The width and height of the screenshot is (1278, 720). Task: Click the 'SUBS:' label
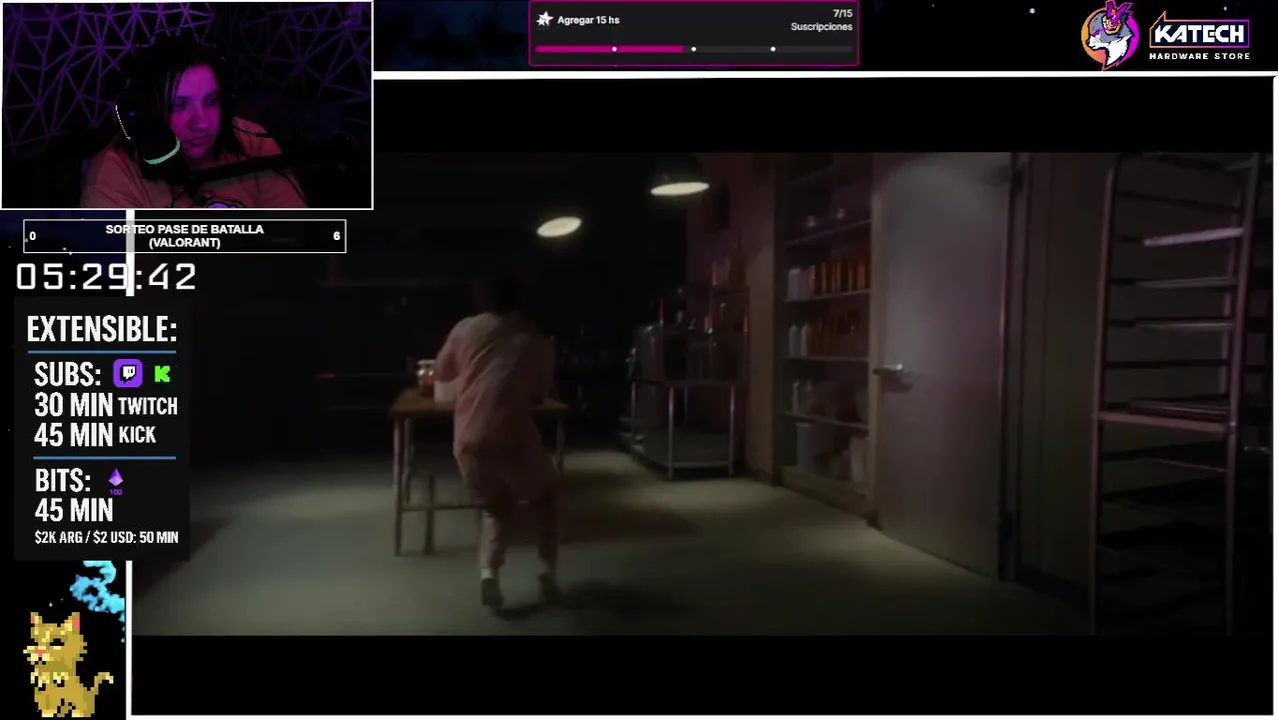68,375
